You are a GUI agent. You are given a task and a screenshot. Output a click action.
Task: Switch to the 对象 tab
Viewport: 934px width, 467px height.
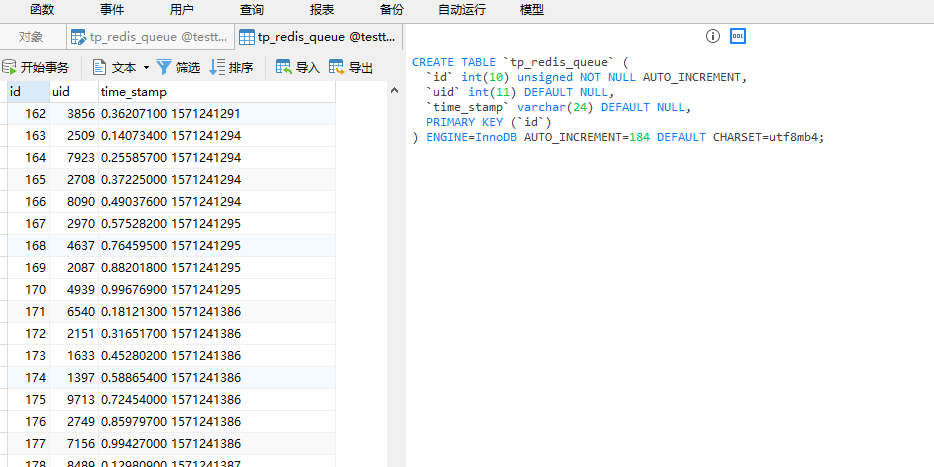pyautogui.click(x=31, y=37)
